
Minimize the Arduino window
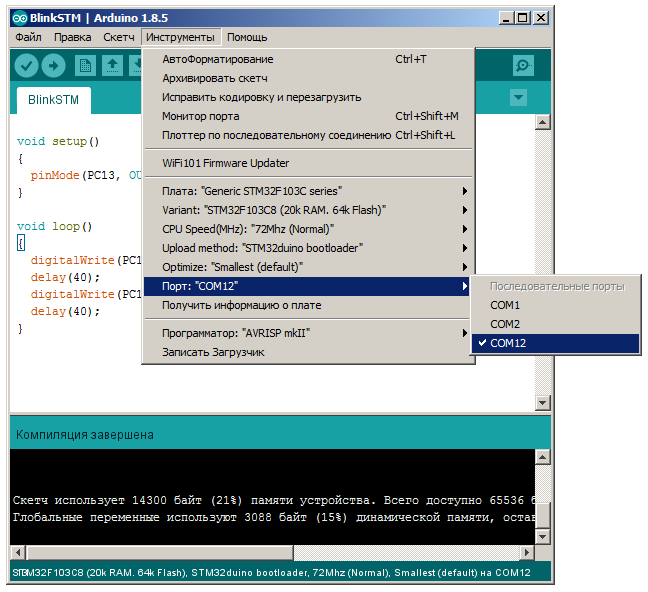tap(506, 18)
